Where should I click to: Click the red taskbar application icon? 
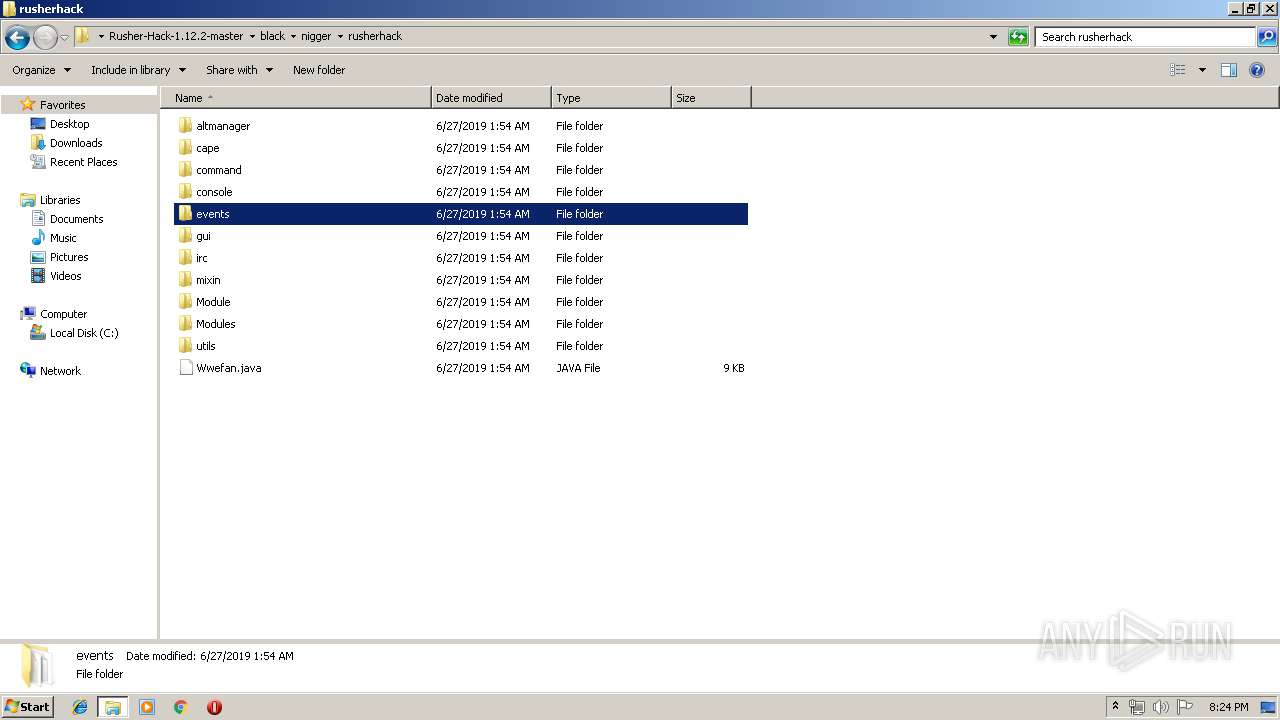(214, 707)
